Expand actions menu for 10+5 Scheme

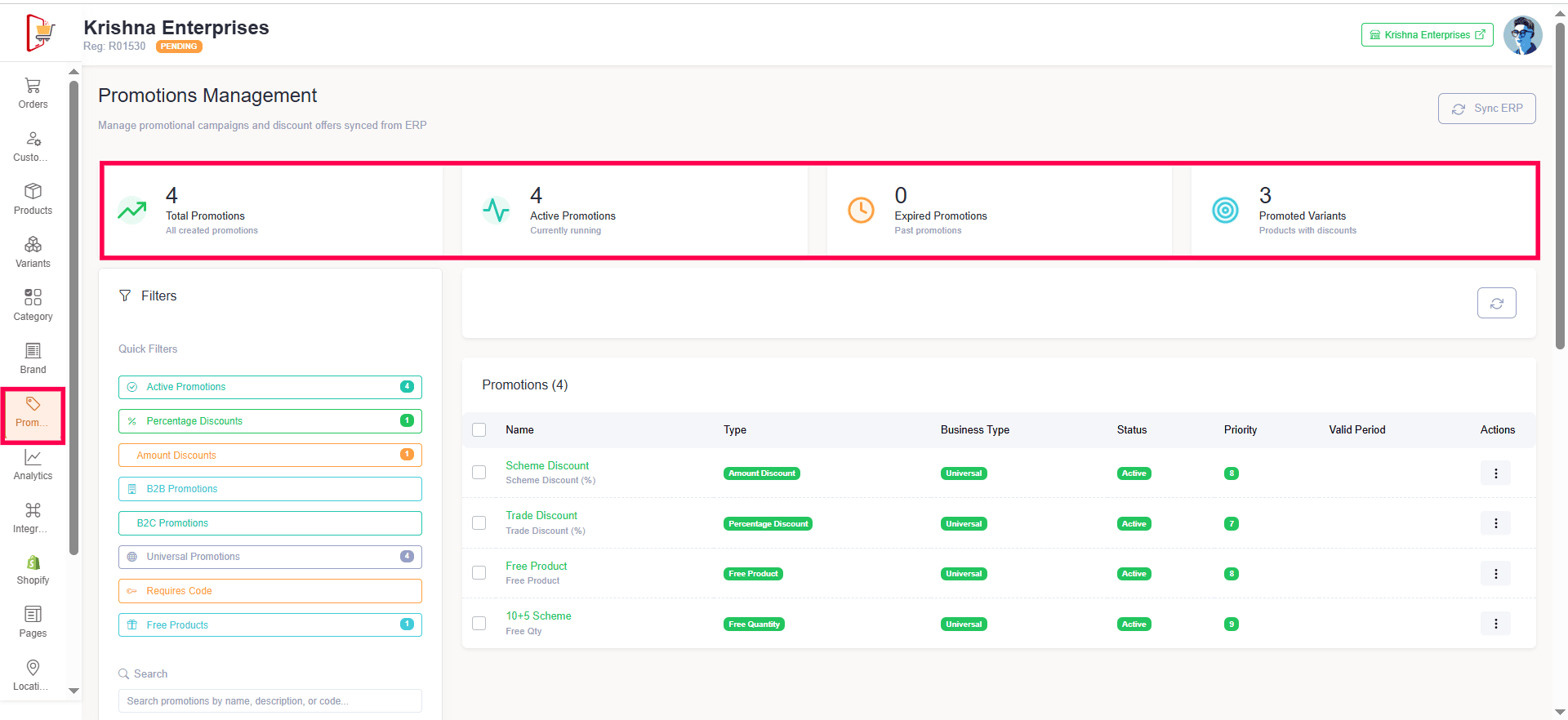(x=1495, y=624)
